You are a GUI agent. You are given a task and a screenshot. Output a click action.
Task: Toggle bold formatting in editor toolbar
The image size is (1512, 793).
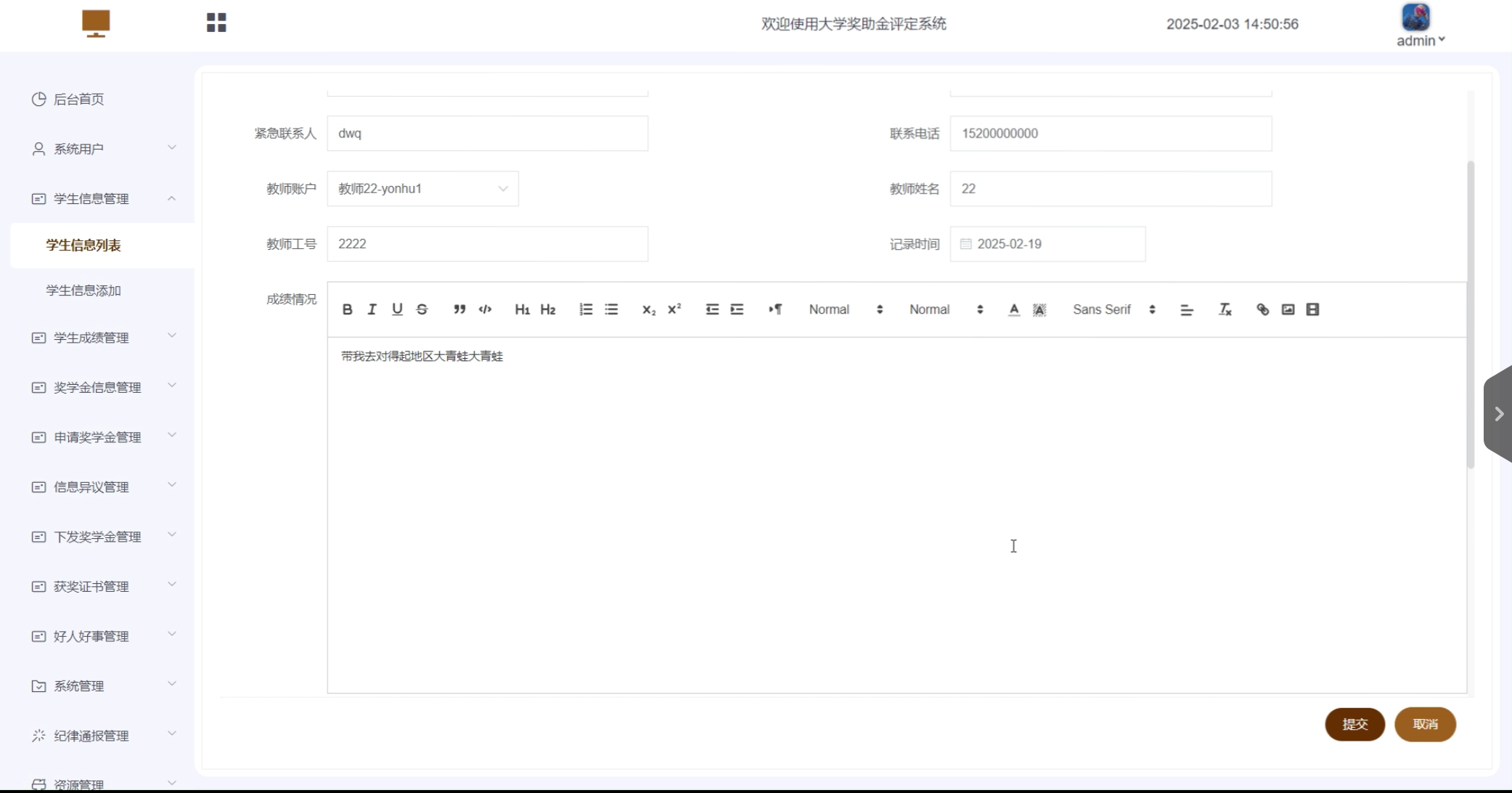click(x=347, y=309)
